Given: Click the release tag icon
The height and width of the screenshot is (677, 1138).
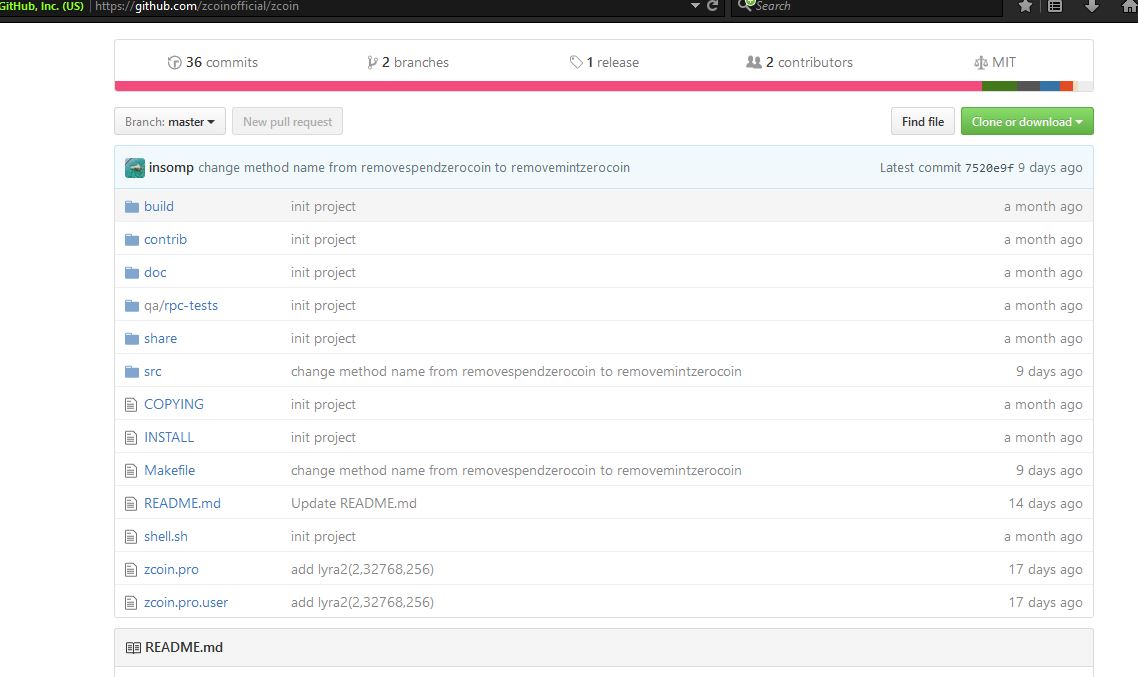Looking at the screenshot, I should [576, 62].
